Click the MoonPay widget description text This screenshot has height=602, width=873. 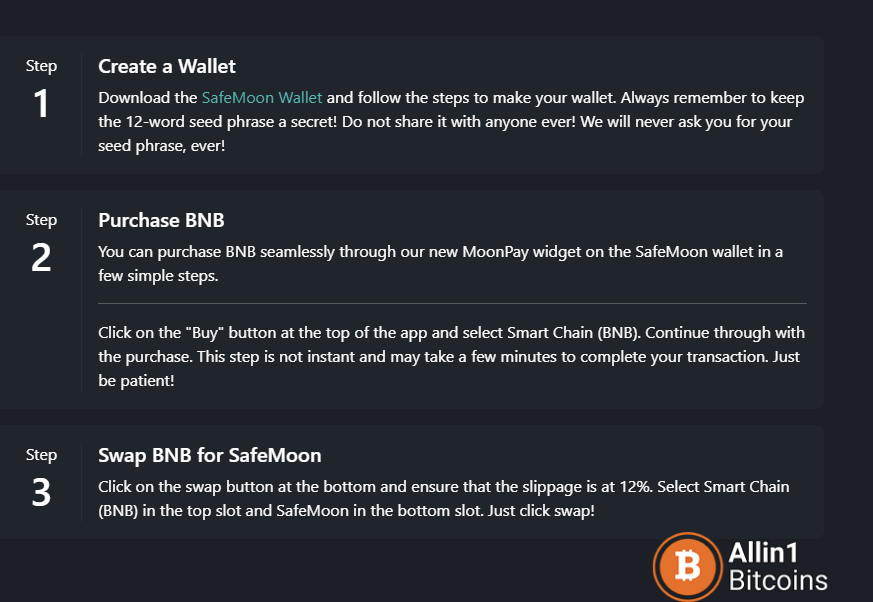(440, 263)
